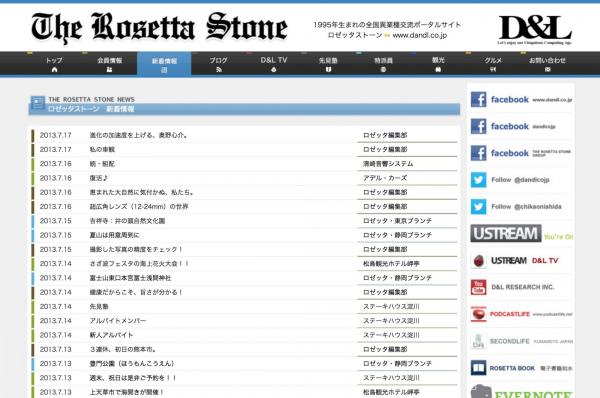Click ロゼッタ・静岡ブランチ on the 夏山 row
The image size is (600, 398).
tap(397, 235)
